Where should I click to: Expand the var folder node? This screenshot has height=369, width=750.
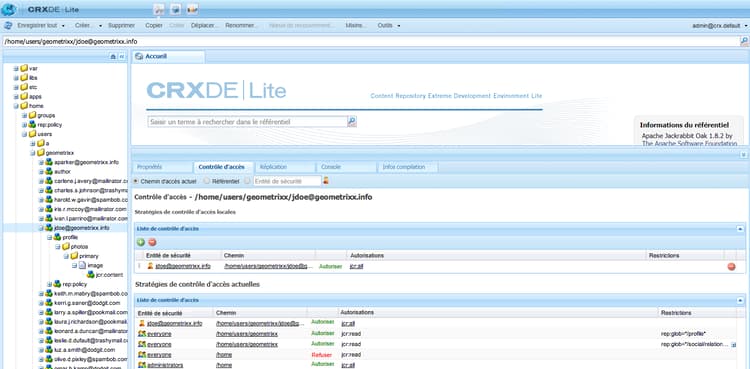(16, 68)
